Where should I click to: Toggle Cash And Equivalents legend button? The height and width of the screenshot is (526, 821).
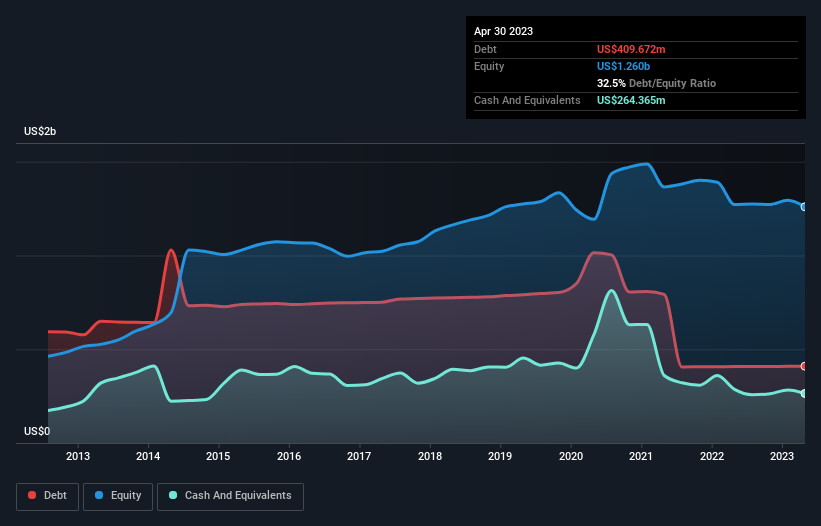tap(230, 496)
